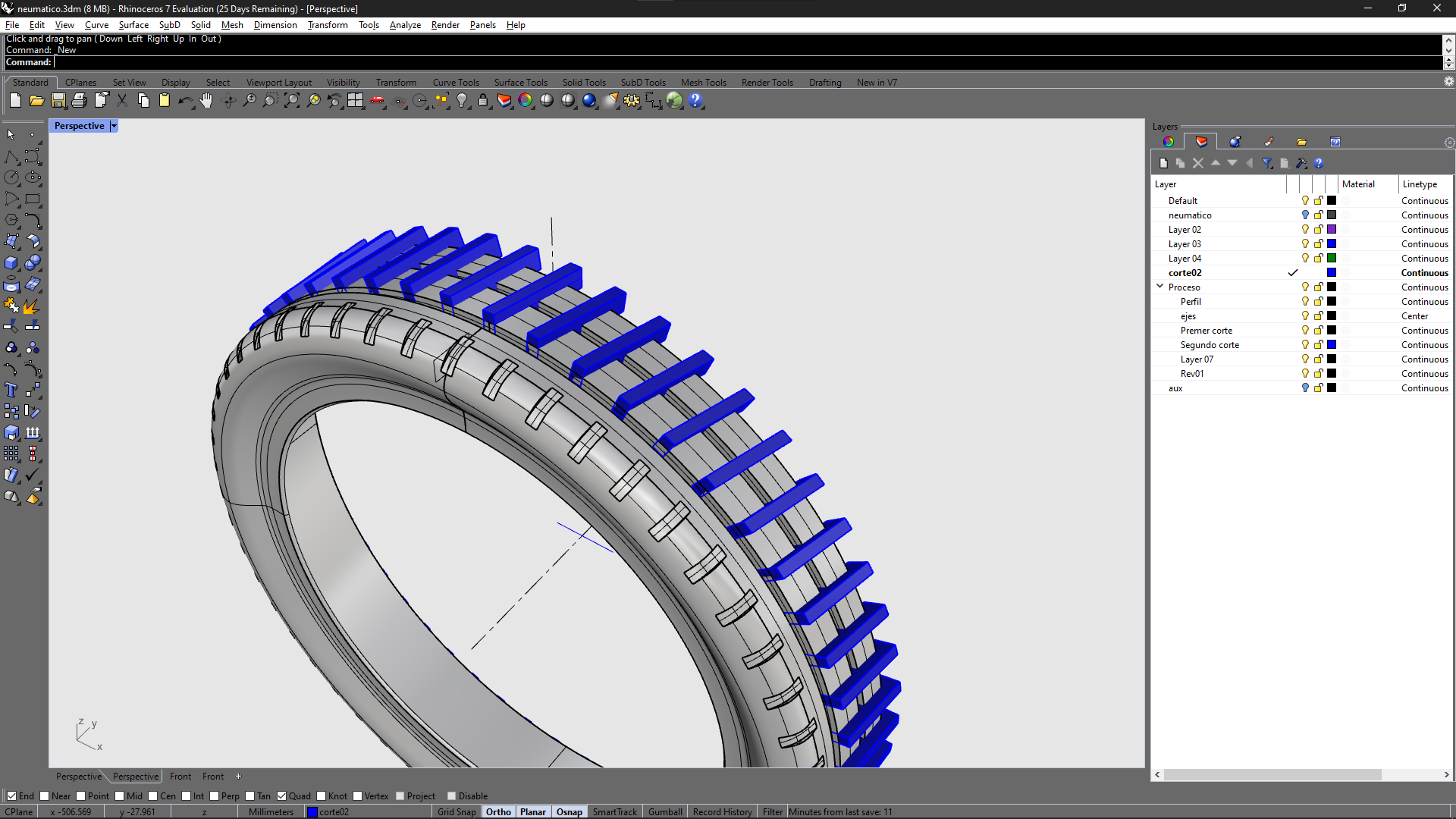The image size is (1456, 819).
Task: Collapse the Proceso layer group
Action: click(x=1159, y=287)
